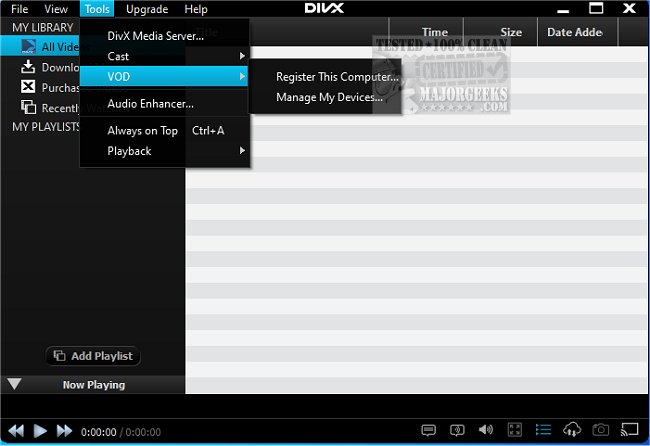Open the View menu
This screenshot has width=650, height=446.
(x=56, y=9)
